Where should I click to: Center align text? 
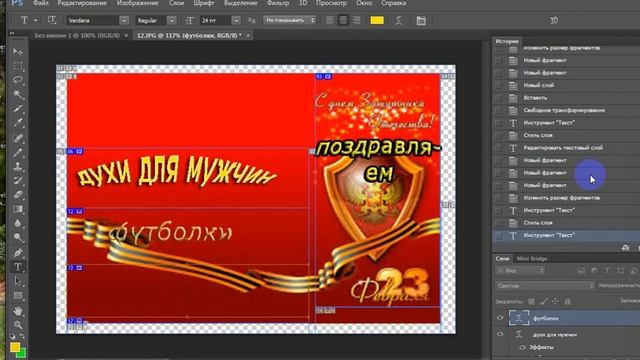343,20
